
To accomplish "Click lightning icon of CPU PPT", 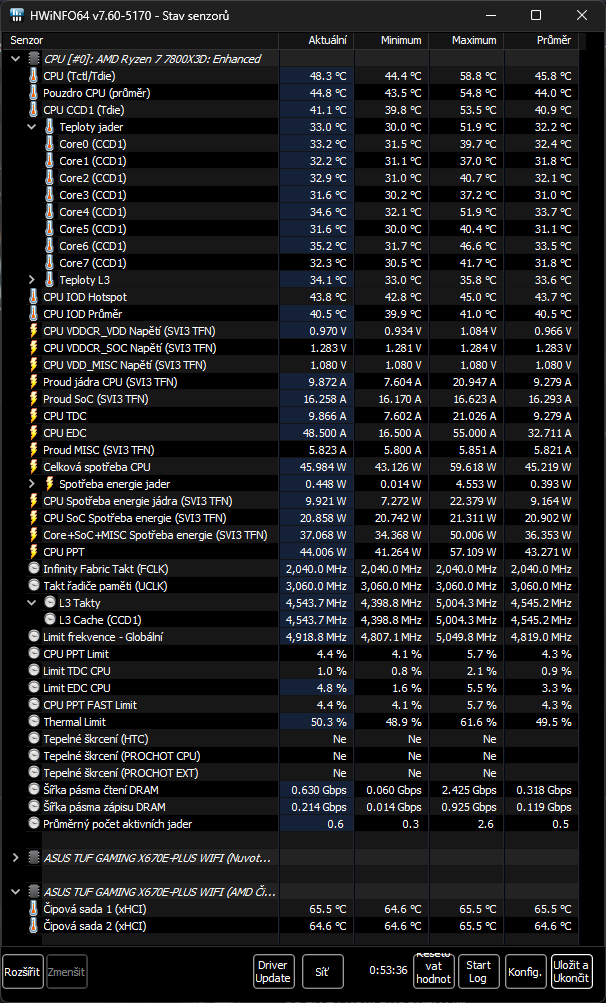I will pos(34,552).
